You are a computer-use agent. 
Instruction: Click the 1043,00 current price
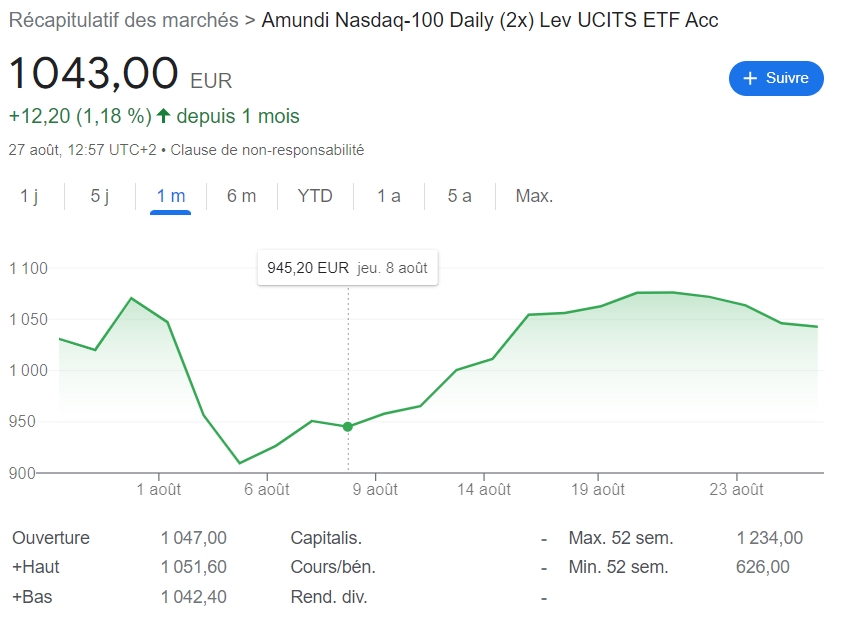tap(94, 73)
